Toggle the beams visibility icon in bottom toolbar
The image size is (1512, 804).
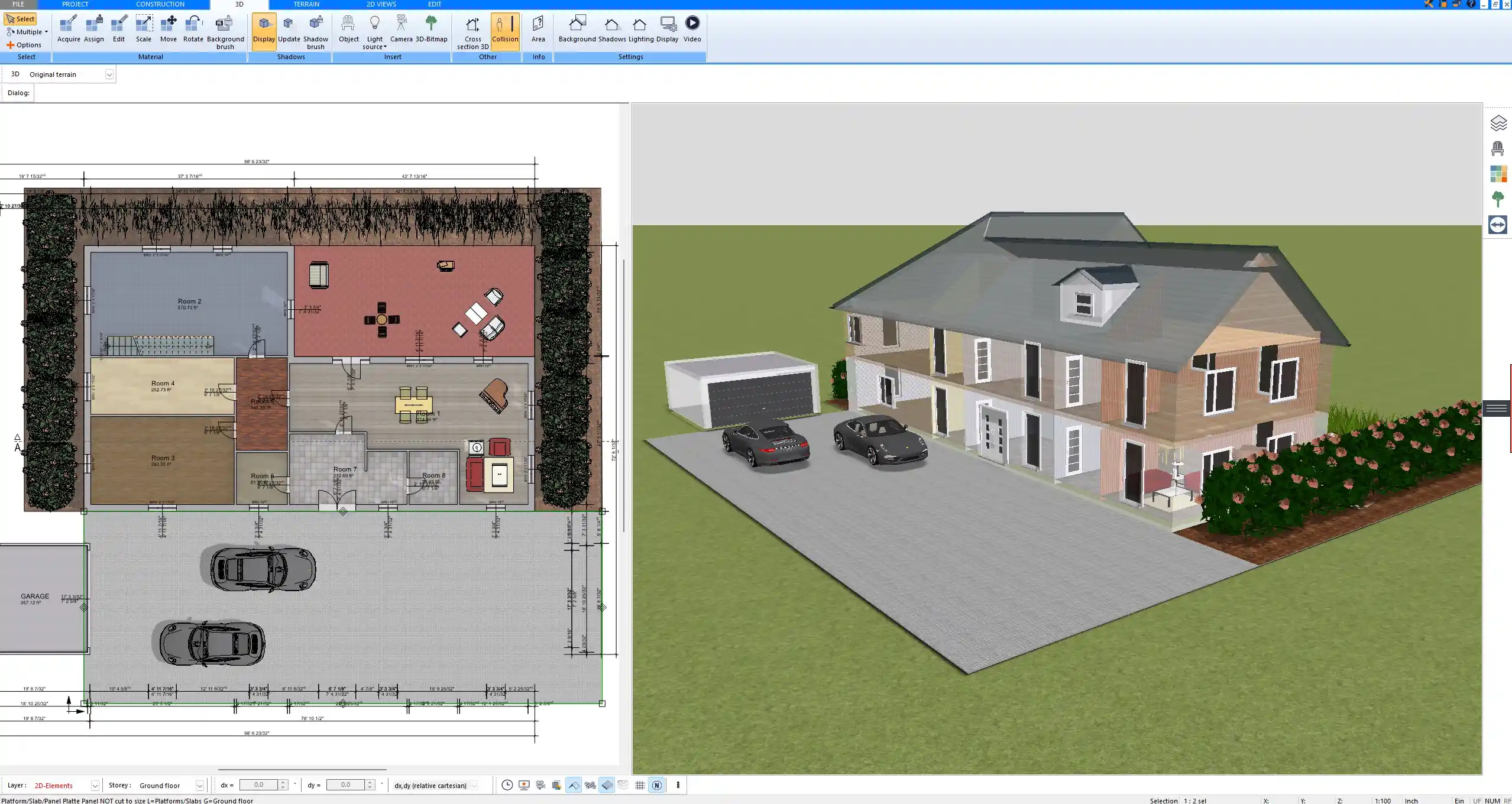590,785
